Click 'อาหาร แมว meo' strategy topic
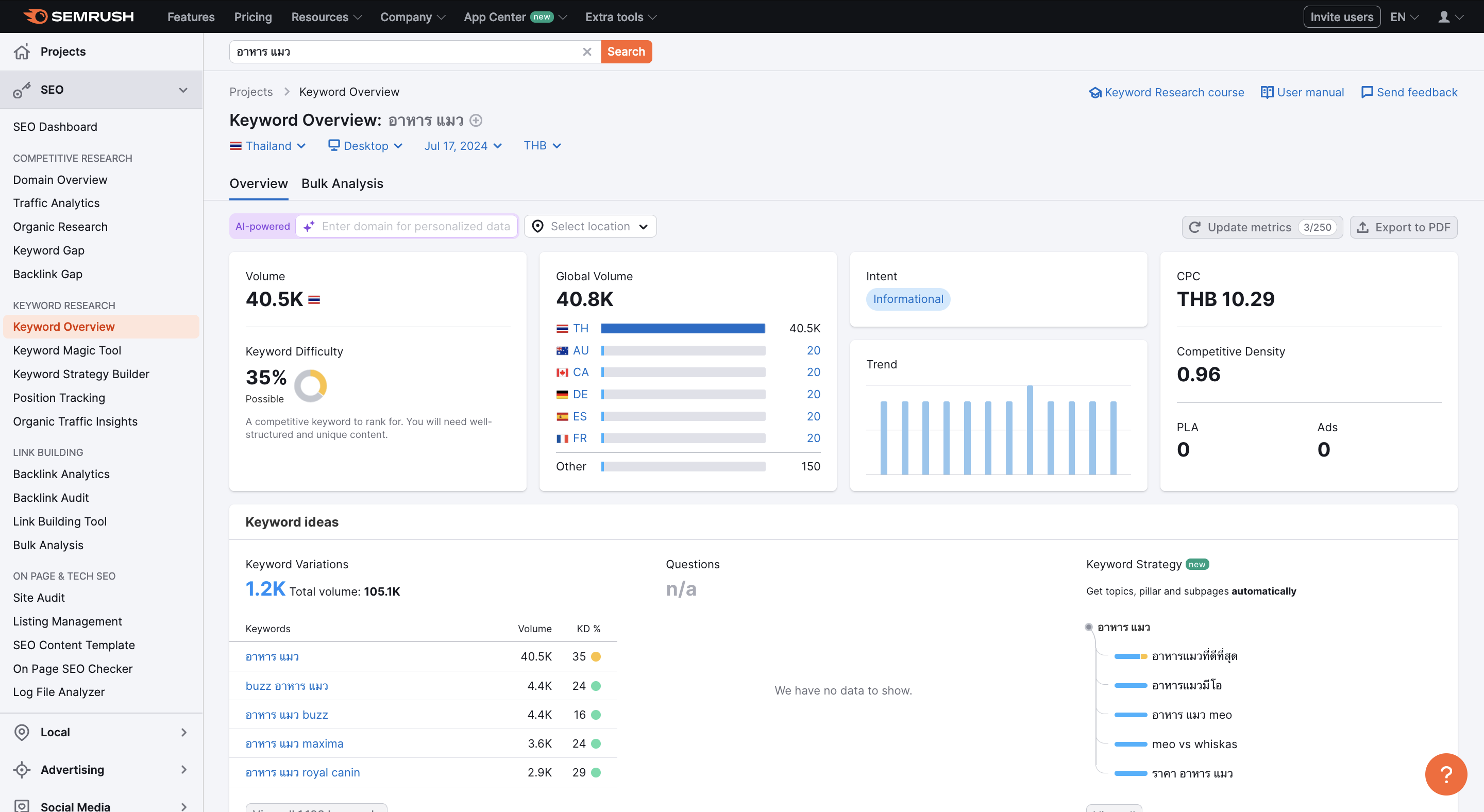Viewport: 1484px width, 812px height. point(1191,715)
